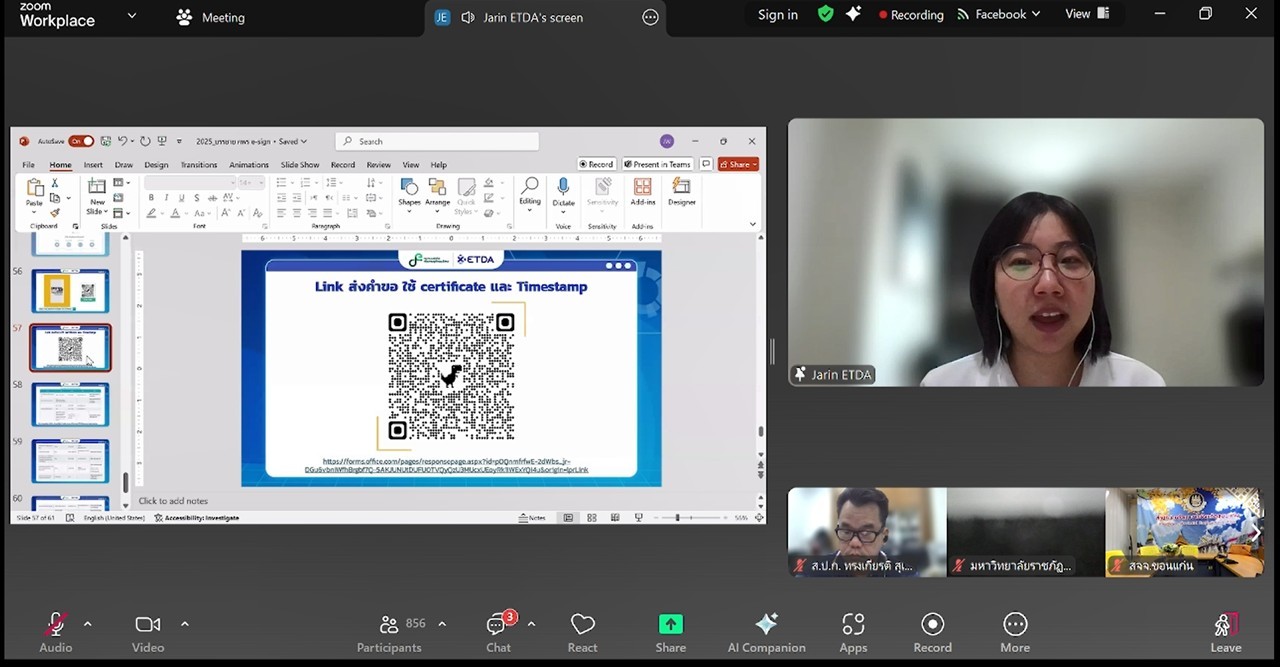Click the QR code on the slide
Viewport: 1280px width, 668px height.
(x=451, y=376)
